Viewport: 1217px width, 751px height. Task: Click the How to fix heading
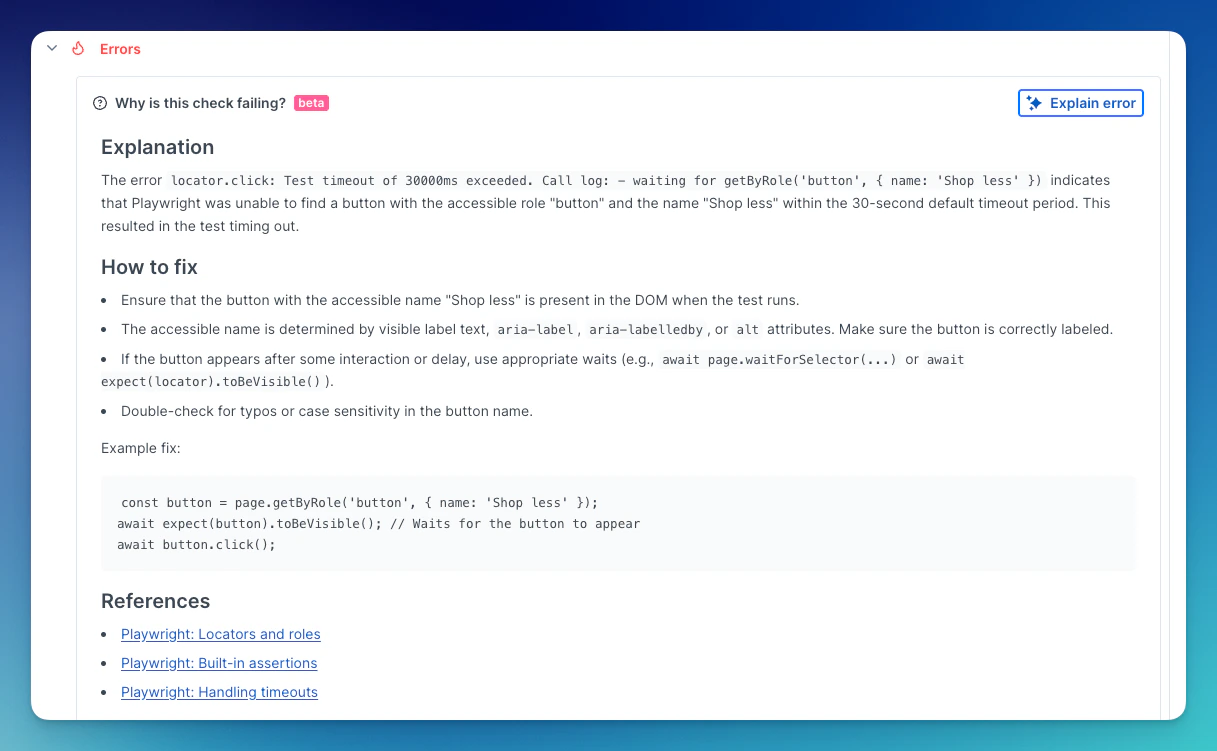click(149, 267)
